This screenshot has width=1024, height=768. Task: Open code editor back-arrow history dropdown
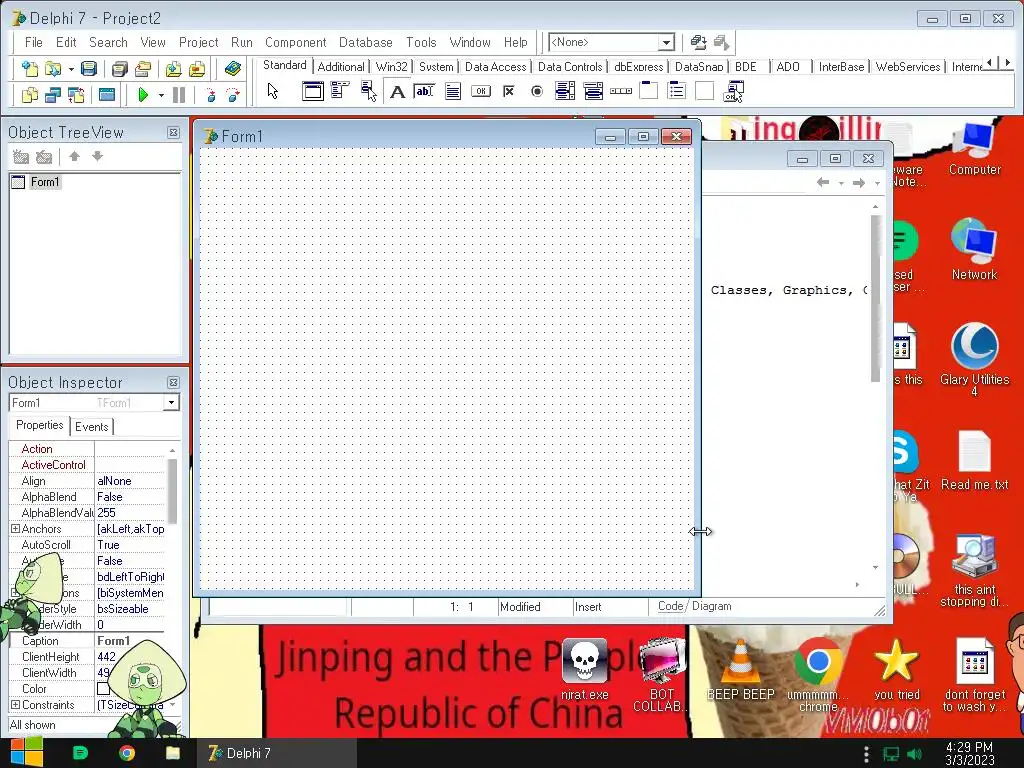pos(841,184)
